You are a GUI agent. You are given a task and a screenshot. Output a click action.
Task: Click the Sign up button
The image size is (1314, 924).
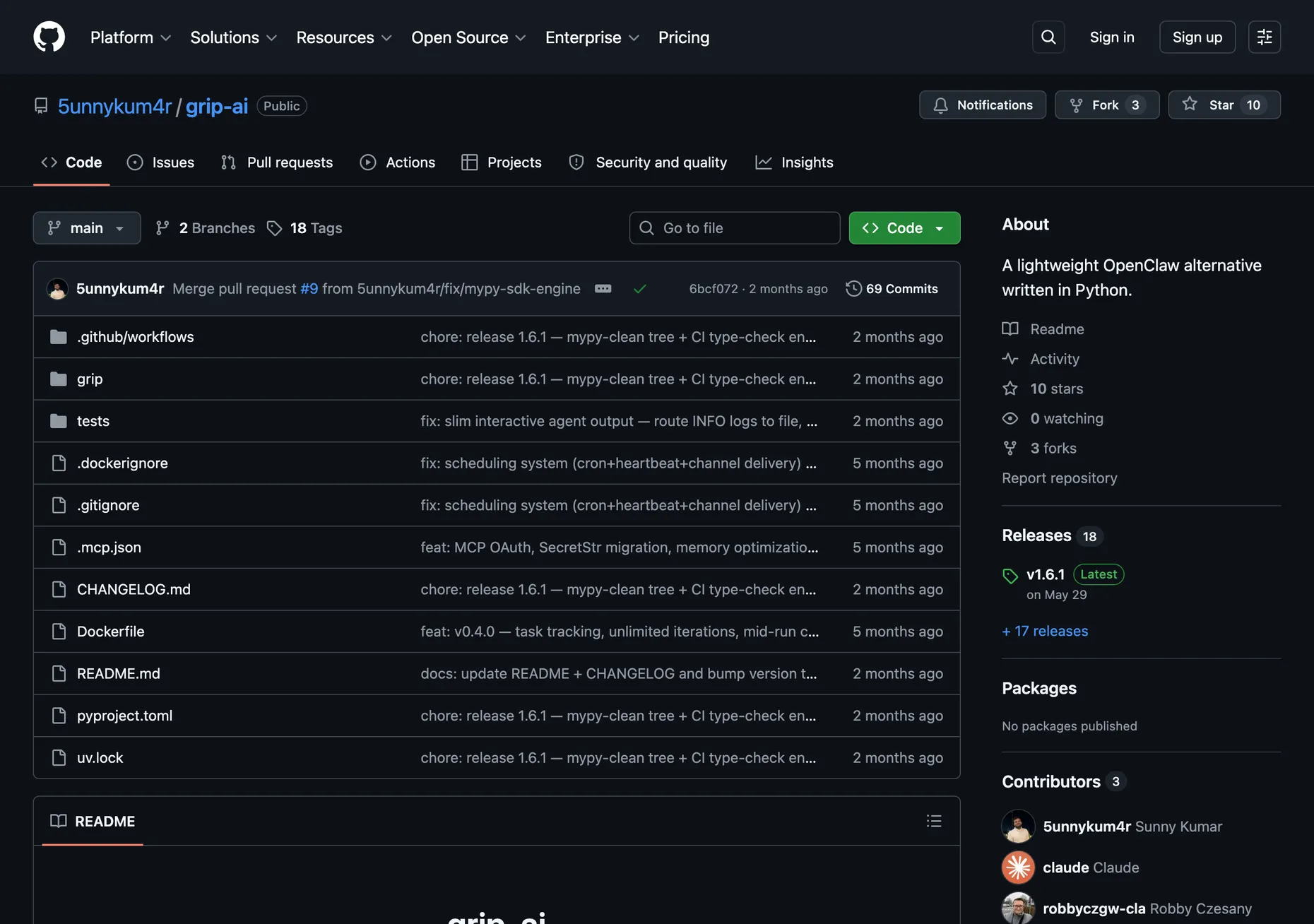1197,37
